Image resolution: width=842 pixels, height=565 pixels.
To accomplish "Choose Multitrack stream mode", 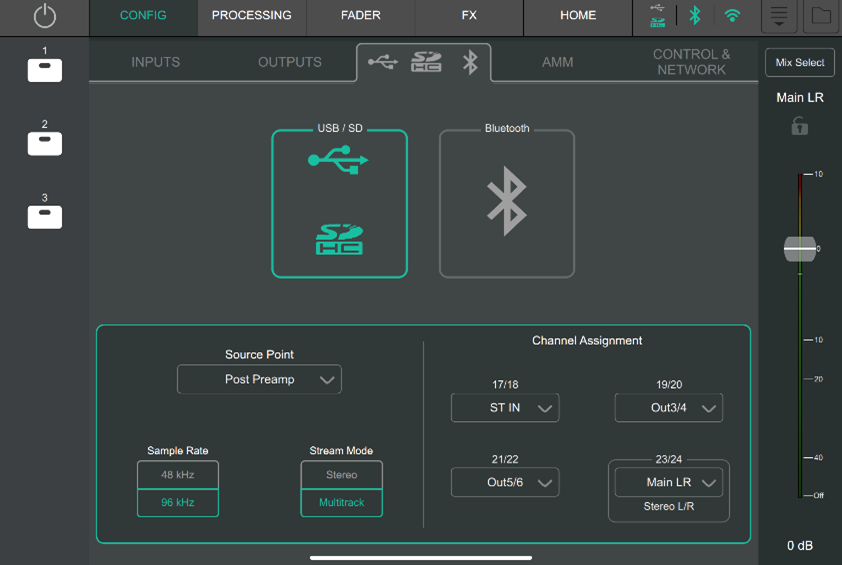I will click(342, 503).
